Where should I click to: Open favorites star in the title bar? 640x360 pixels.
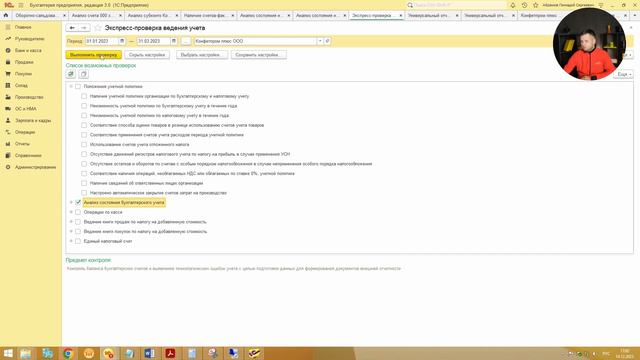(x=536, y=5)
